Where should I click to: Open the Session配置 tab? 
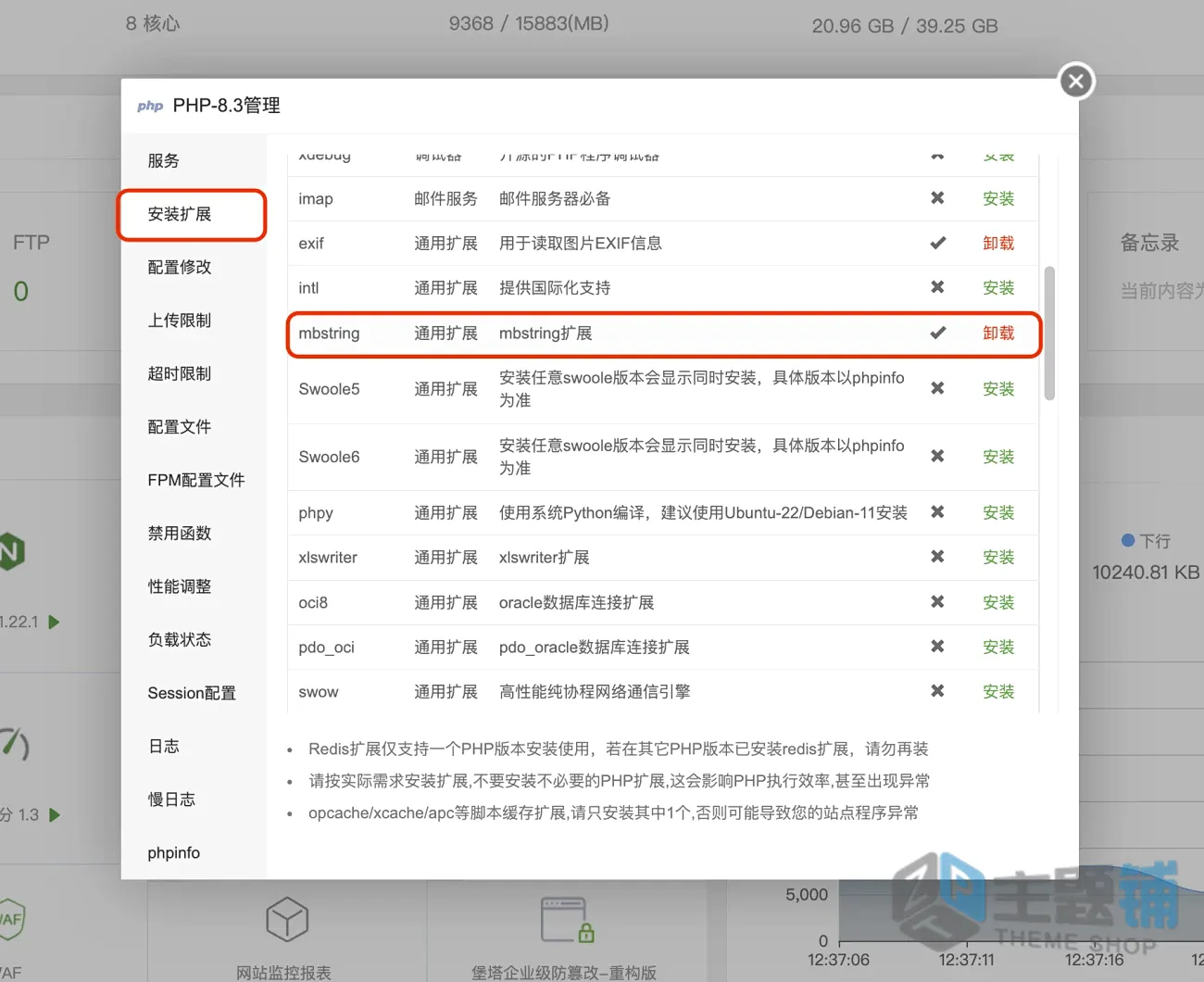click(192, 693)
